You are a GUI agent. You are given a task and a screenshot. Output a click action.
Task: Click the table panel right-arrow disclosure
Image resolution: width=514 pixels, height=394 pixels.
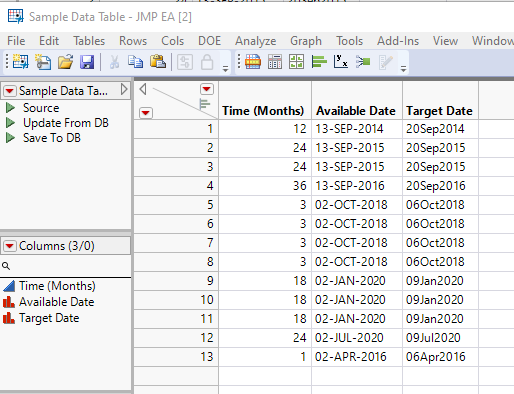[x=124, y=89]
